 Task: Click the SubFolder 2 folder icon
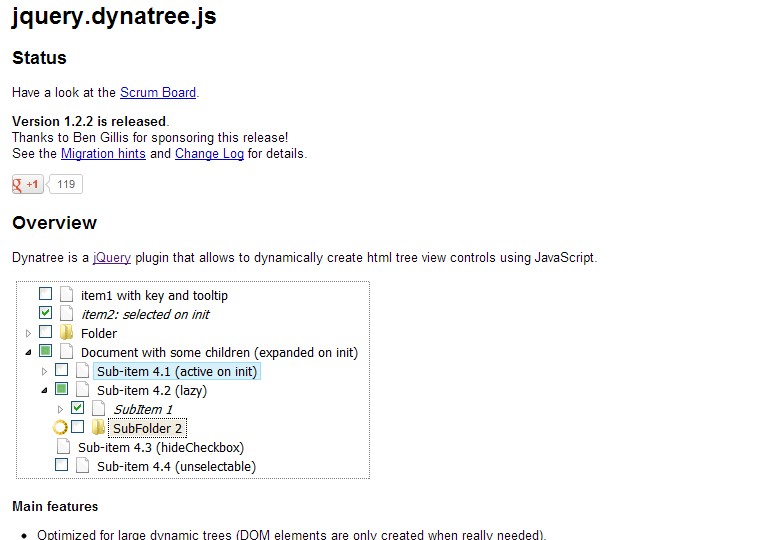click(98, 428)
